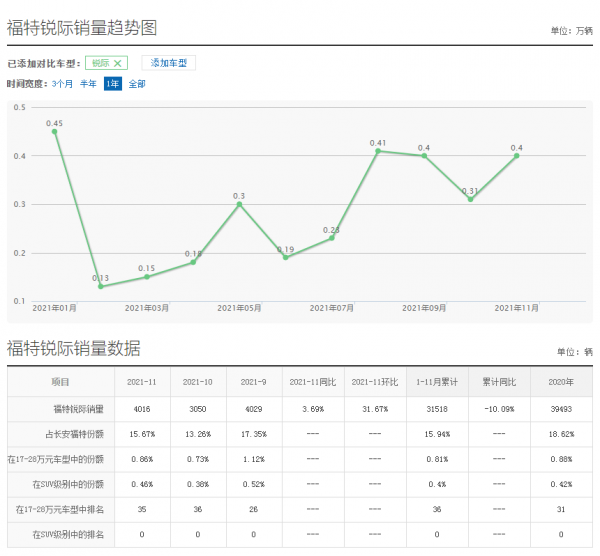
Task: Select the 1年 time range
Action: [113, 84]
